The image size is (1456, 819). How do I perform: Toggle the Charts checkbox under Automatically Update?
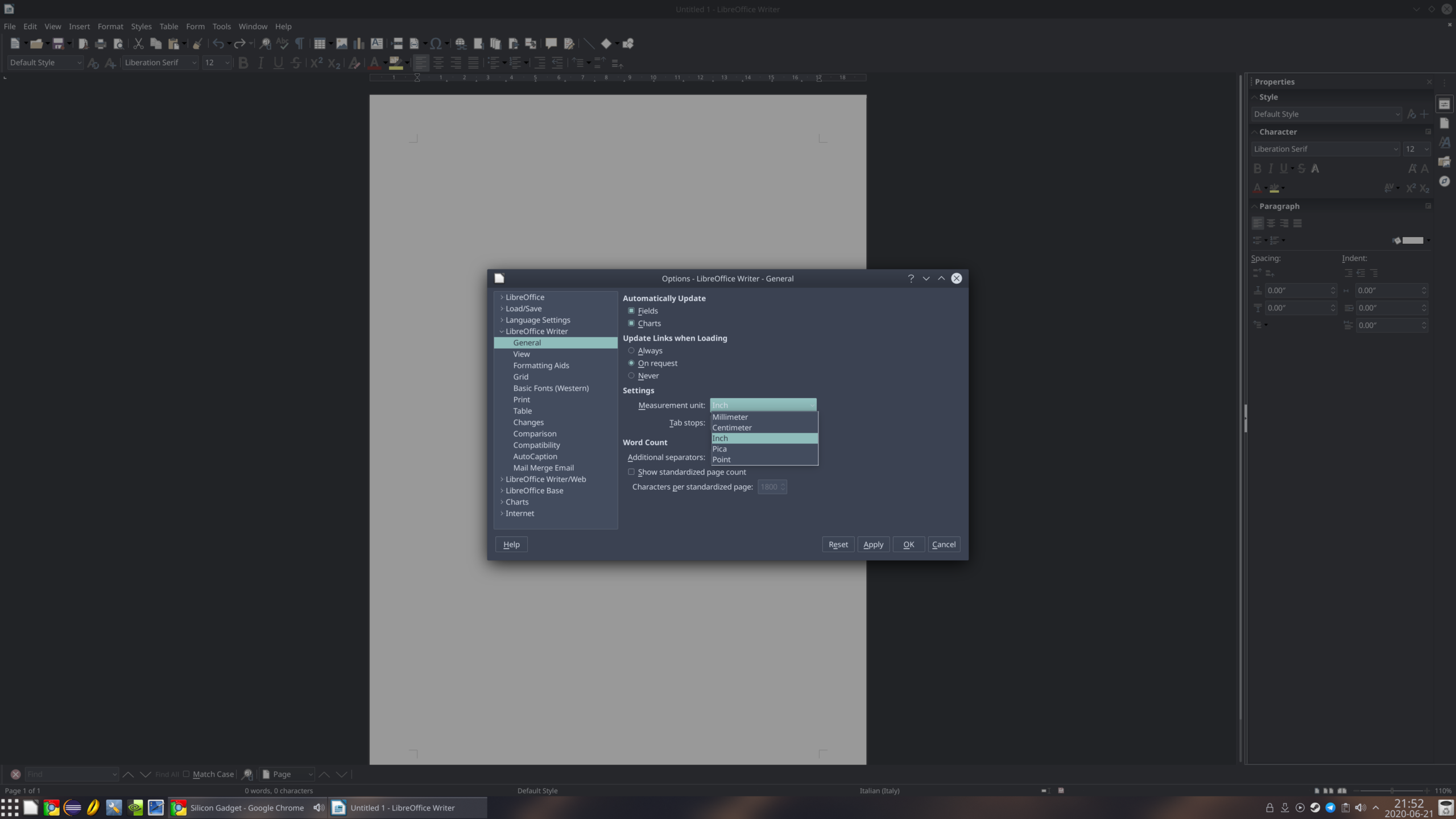click(631, 323)
